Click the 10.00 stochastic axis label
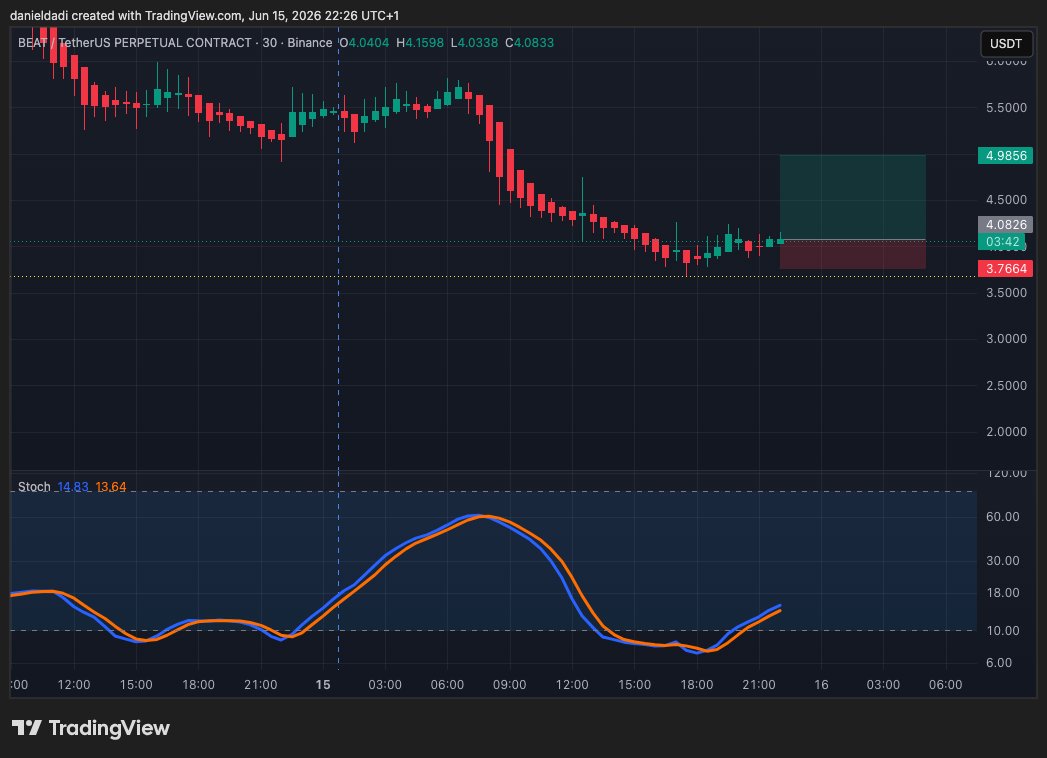1047x758 pixels. (1003, 630)
